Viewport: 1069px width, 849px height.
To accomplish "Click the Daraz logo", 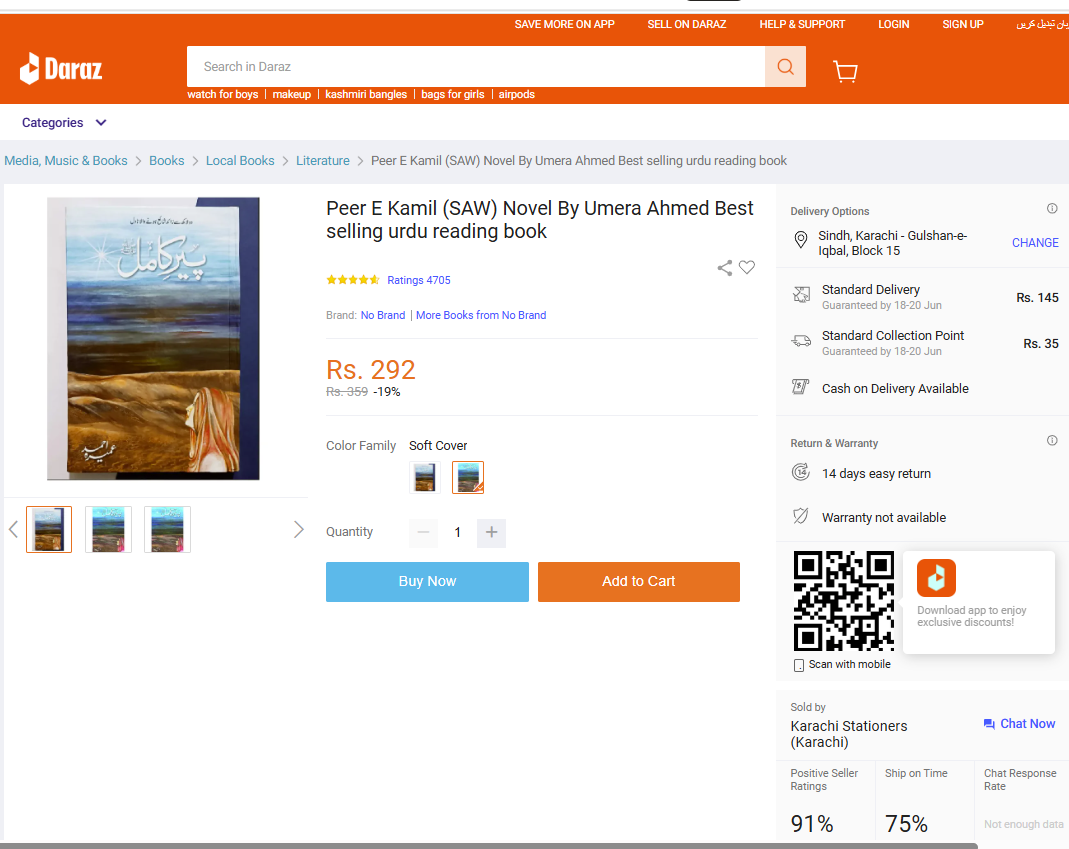I will (x=61, y=68).
